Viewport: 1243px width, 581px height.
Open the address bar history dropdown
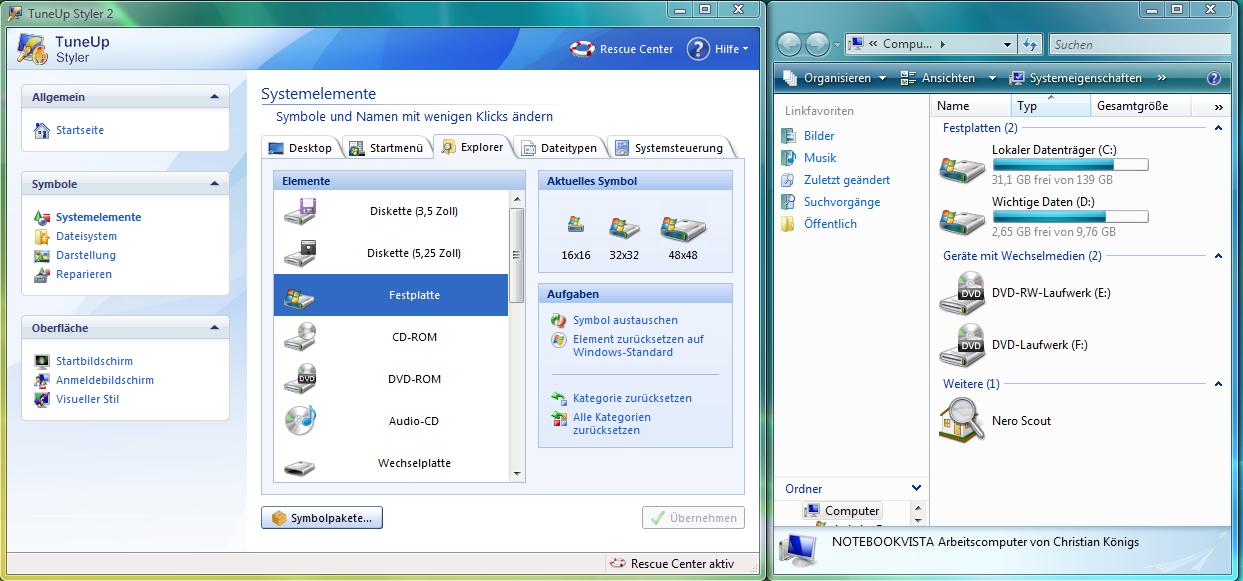click(1007, 44)
